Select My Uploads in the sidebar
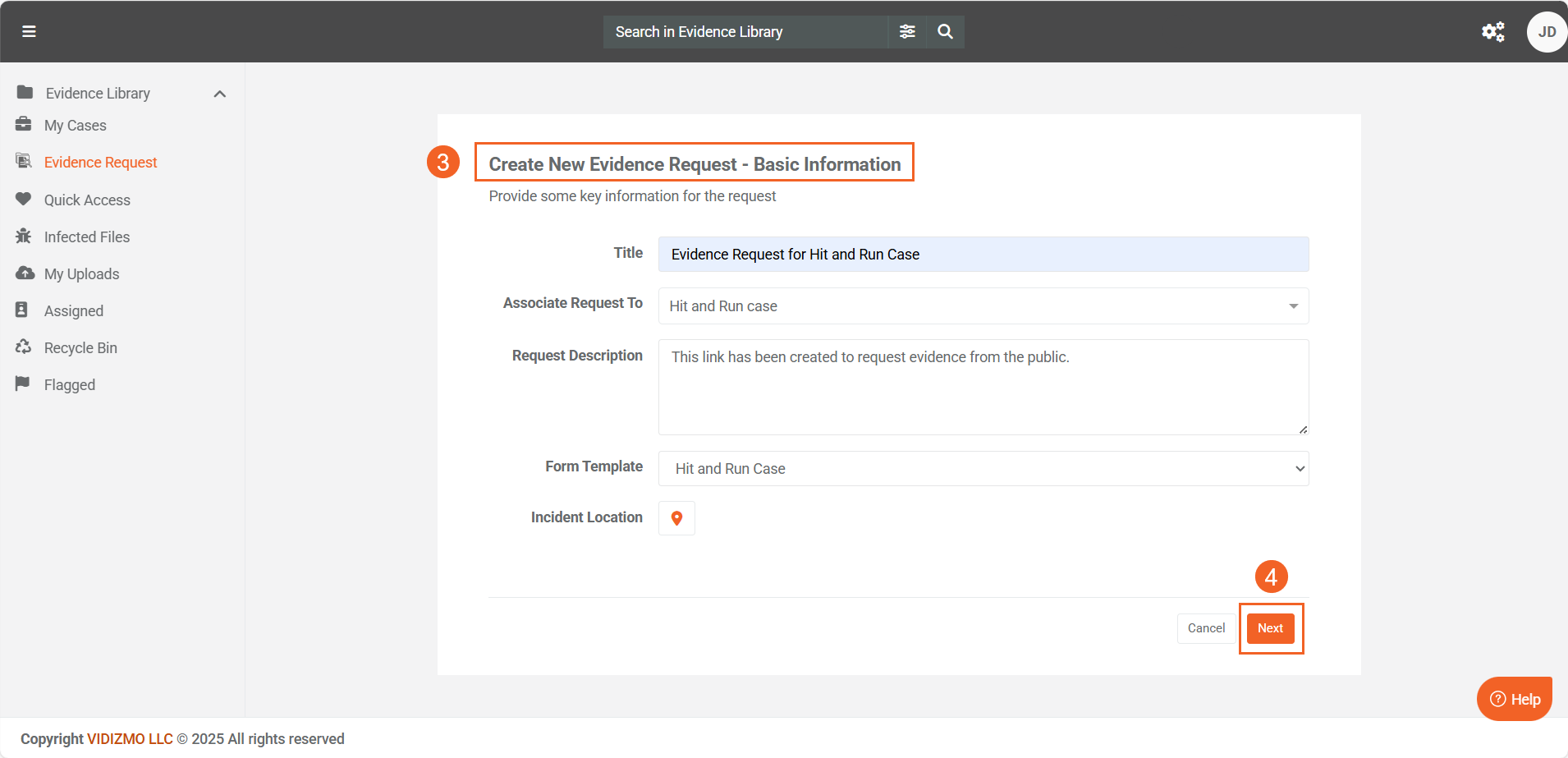 81,274
